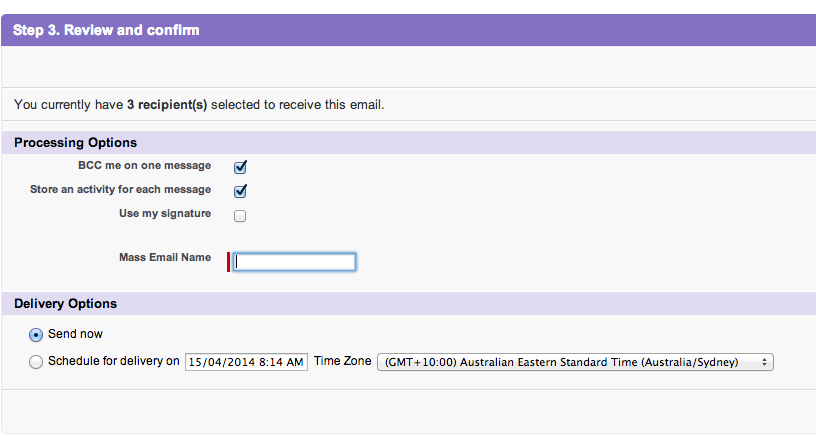Click into the Mass Email Name field
The height and width of the screenshot is (436, 816).
coord(295,262)
